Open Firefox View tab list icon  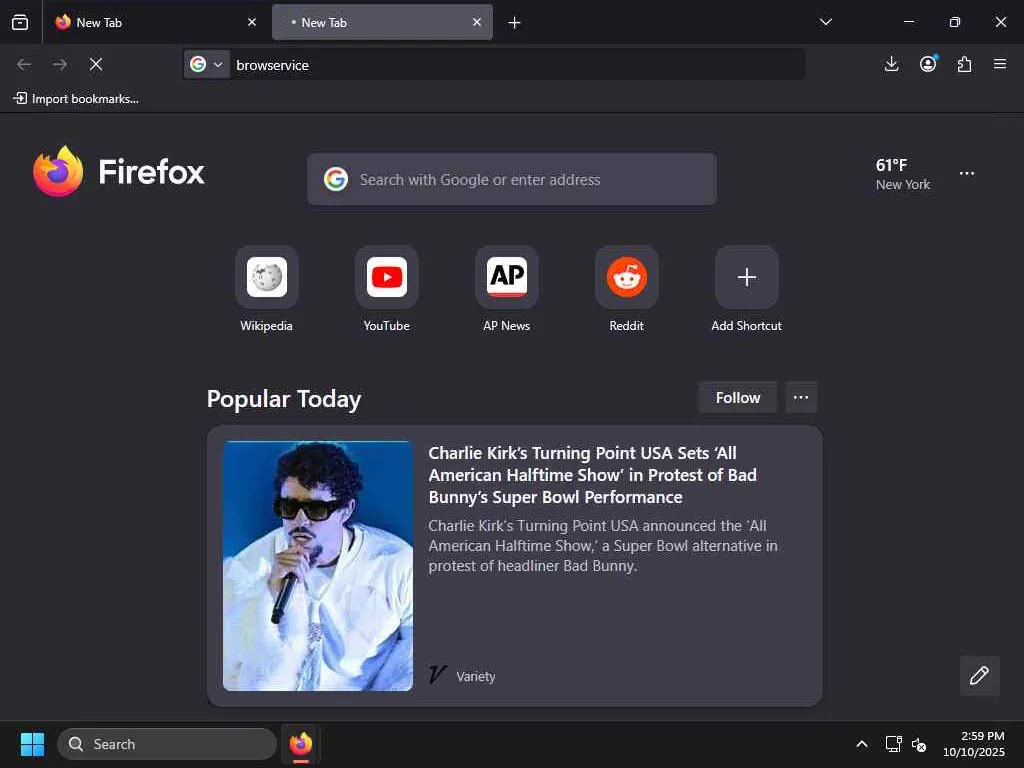point(20,22)
